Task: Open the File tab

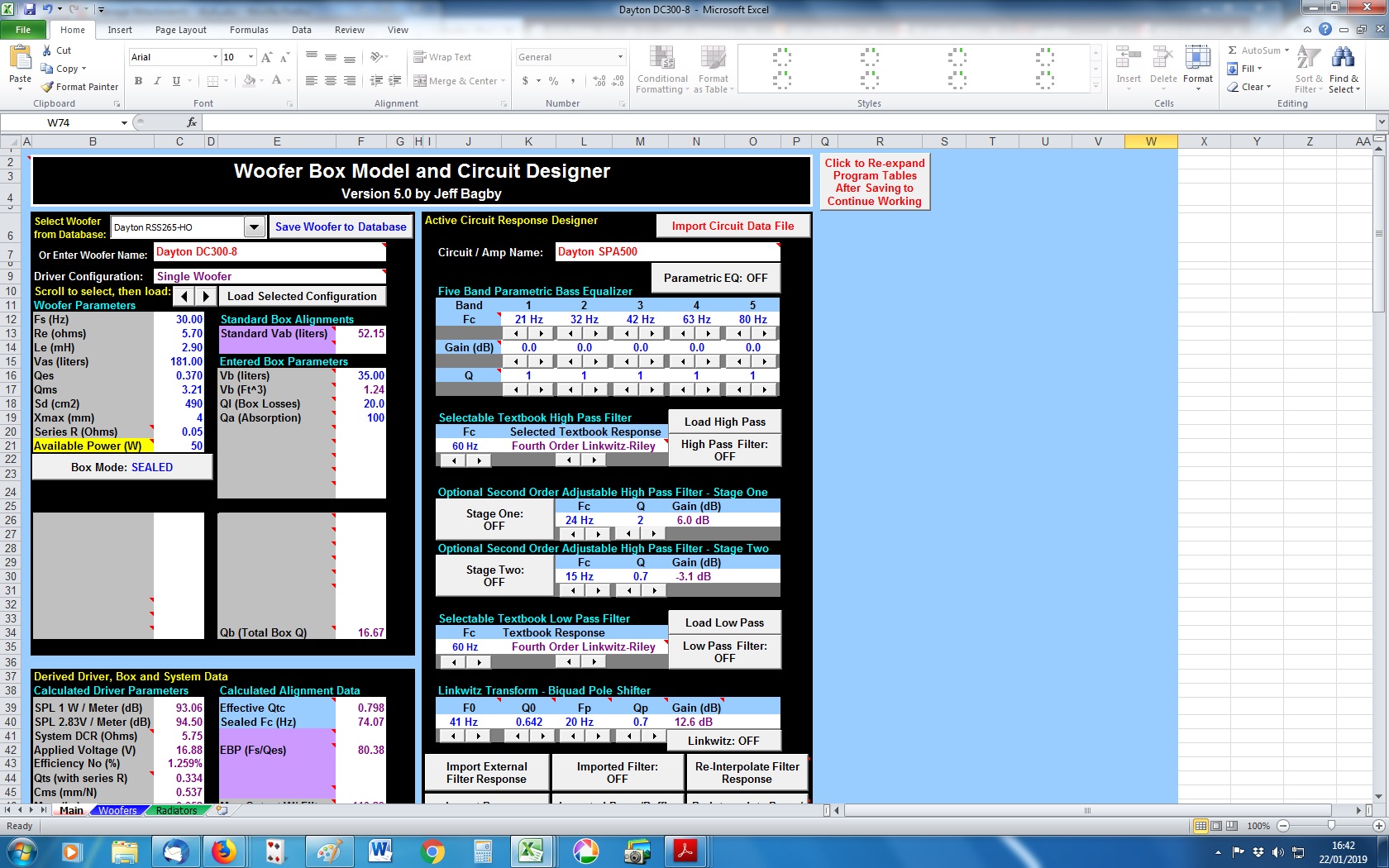Action: [23, 30]
